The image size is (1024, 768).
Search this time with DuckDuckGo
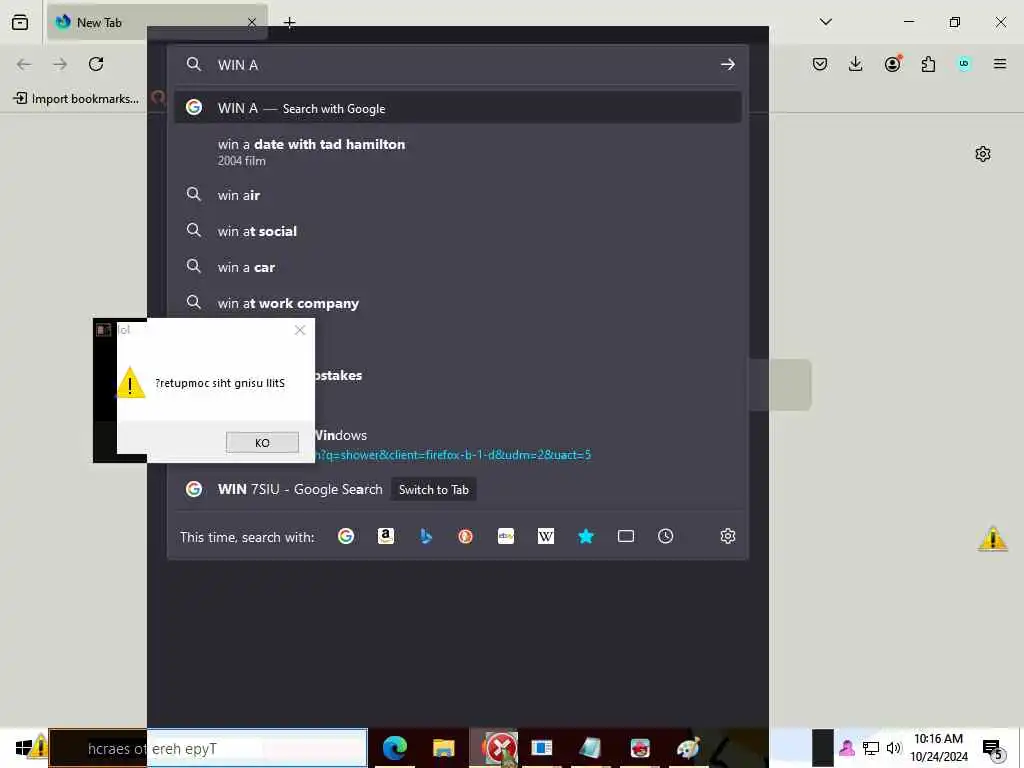tap(466, 537)
